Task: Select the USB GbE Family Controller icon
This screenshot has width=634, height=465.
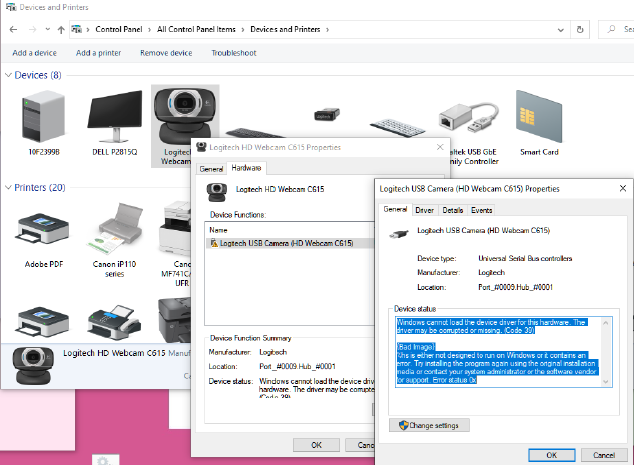Action: (x=468, y=118)
